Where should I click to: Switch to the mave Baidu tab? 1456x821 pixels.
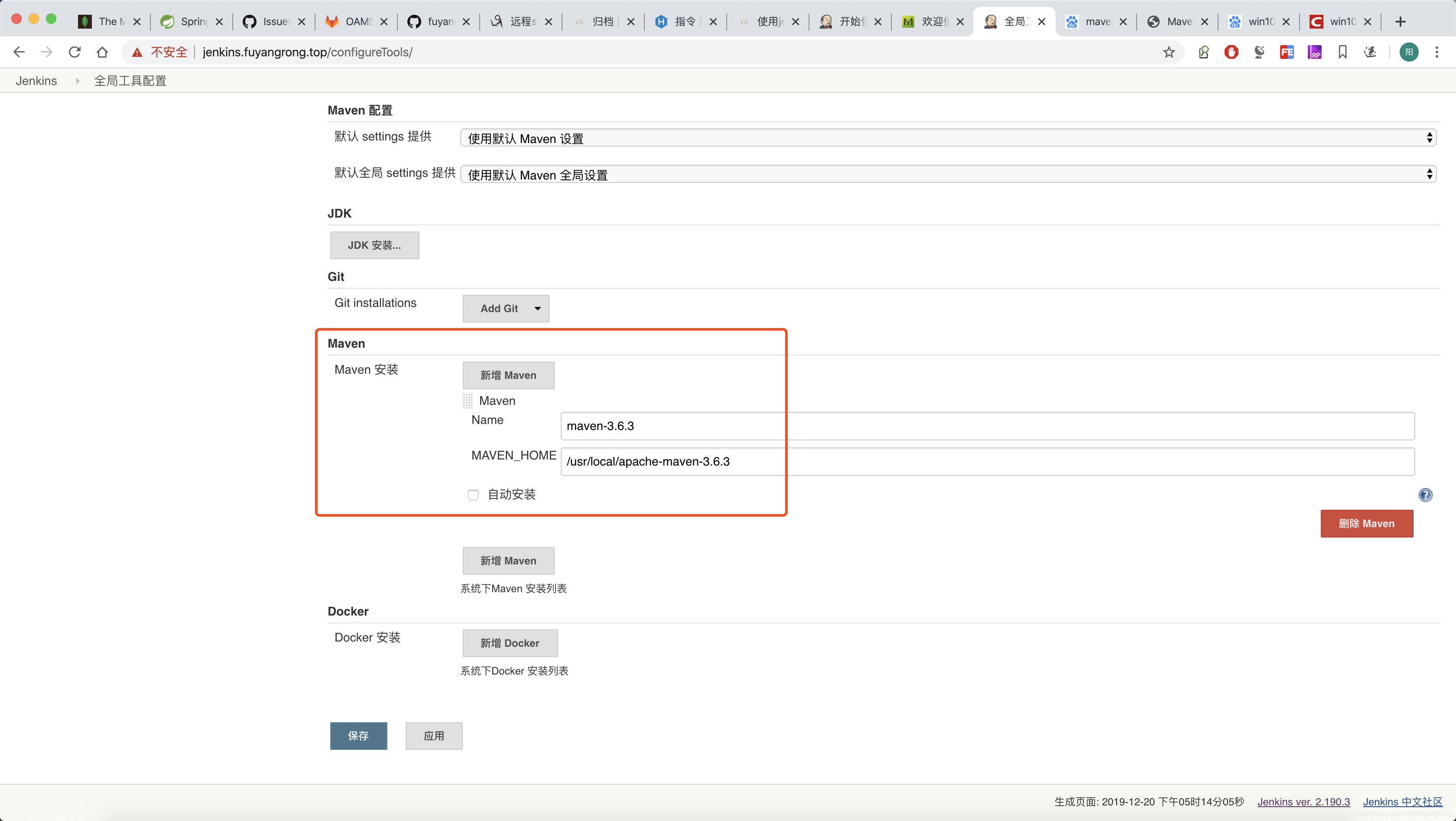coord(1096,22)
